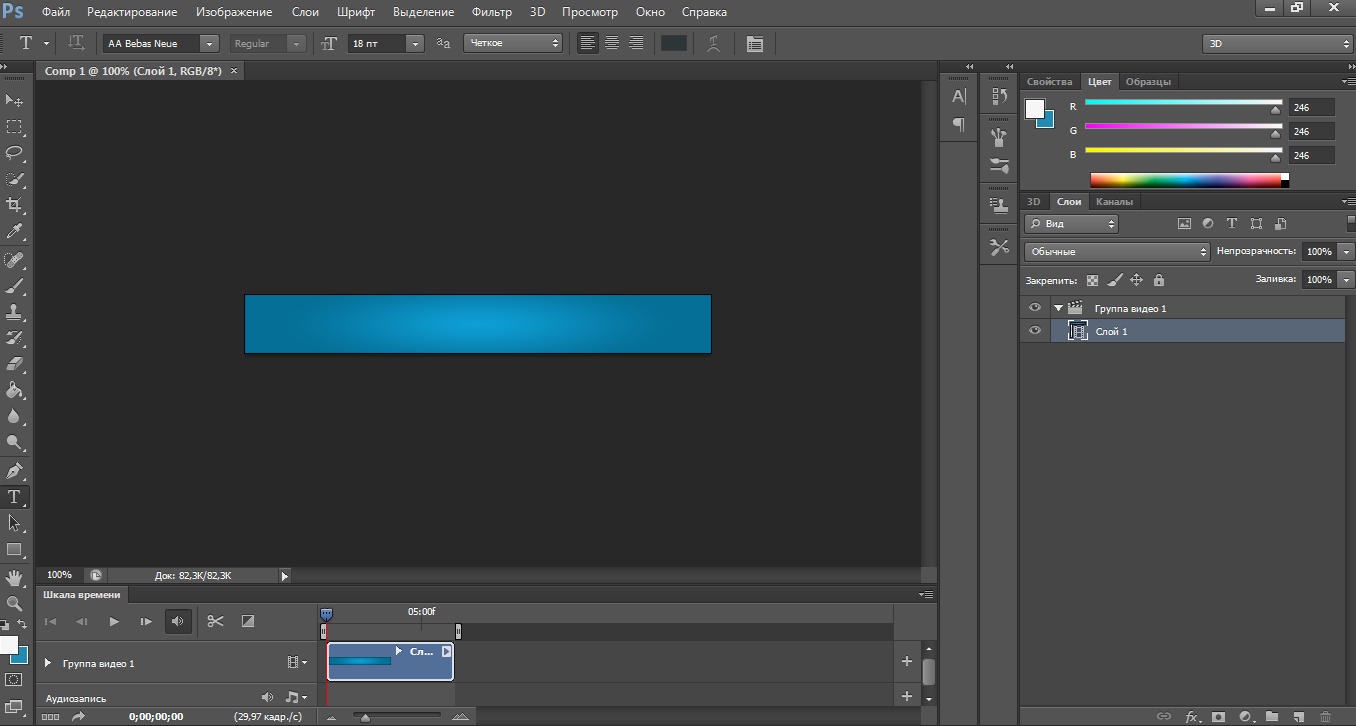Select the Clone Stamp tool
The image size is (1356, 726).
[x=15, y=312]
